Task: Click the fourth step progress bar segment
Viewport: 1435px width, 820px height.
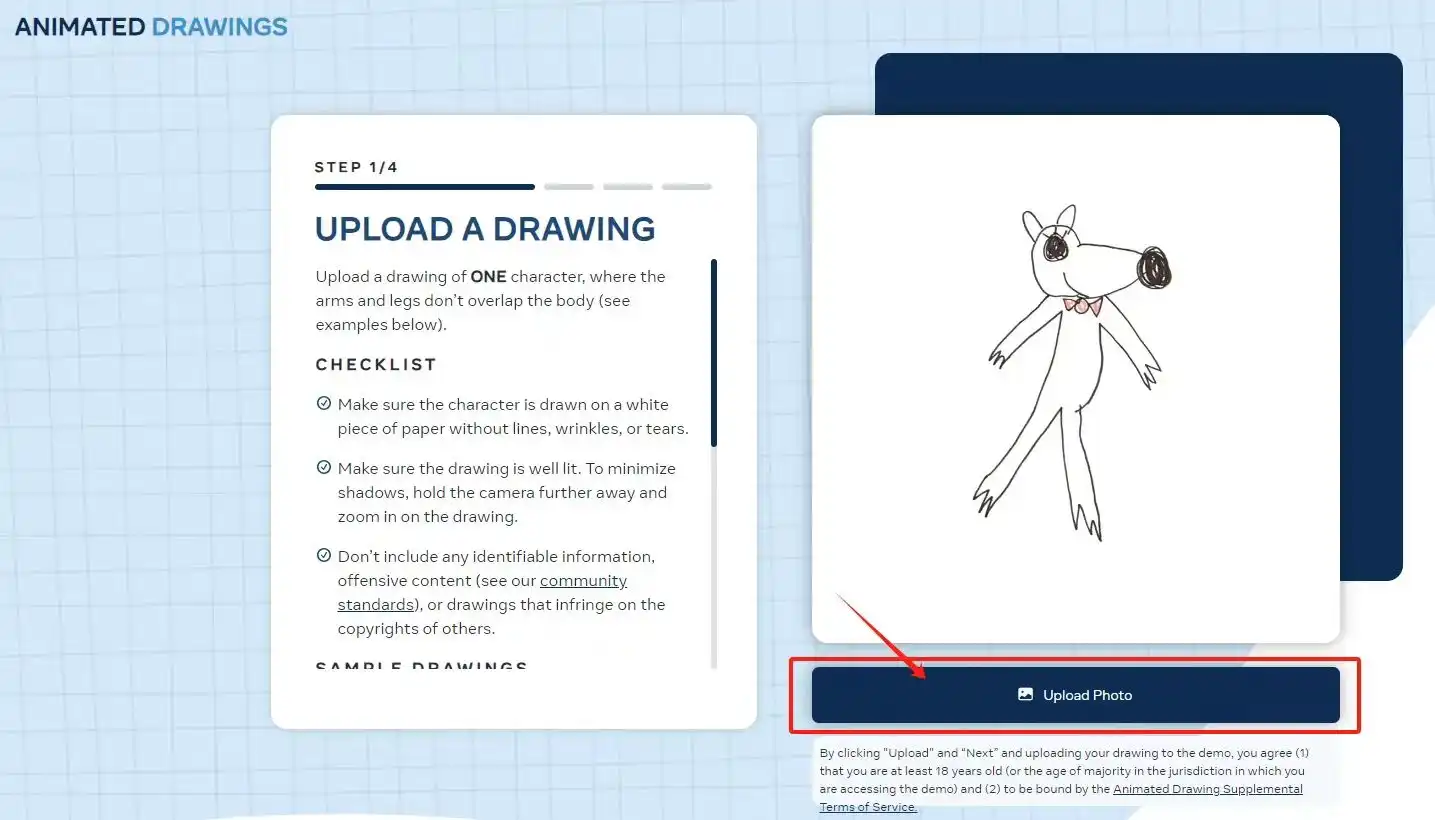Action: (687, 187)
